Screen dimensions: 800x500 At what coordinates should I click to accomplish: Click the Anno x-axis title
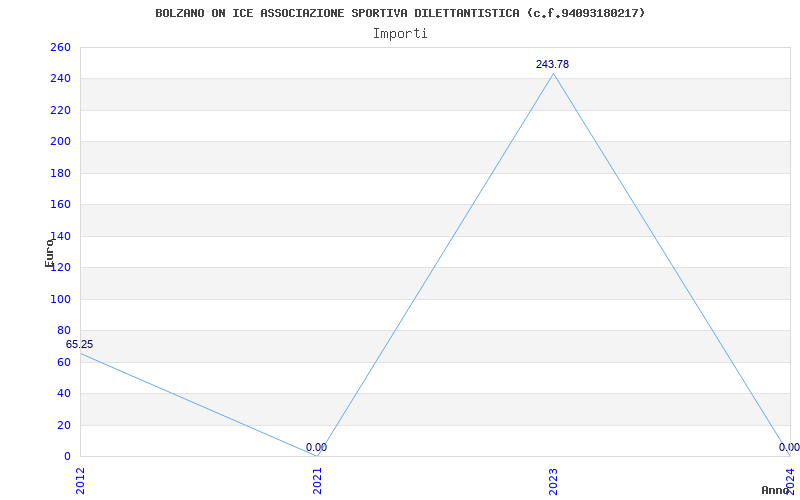click(x=775, y=490)
